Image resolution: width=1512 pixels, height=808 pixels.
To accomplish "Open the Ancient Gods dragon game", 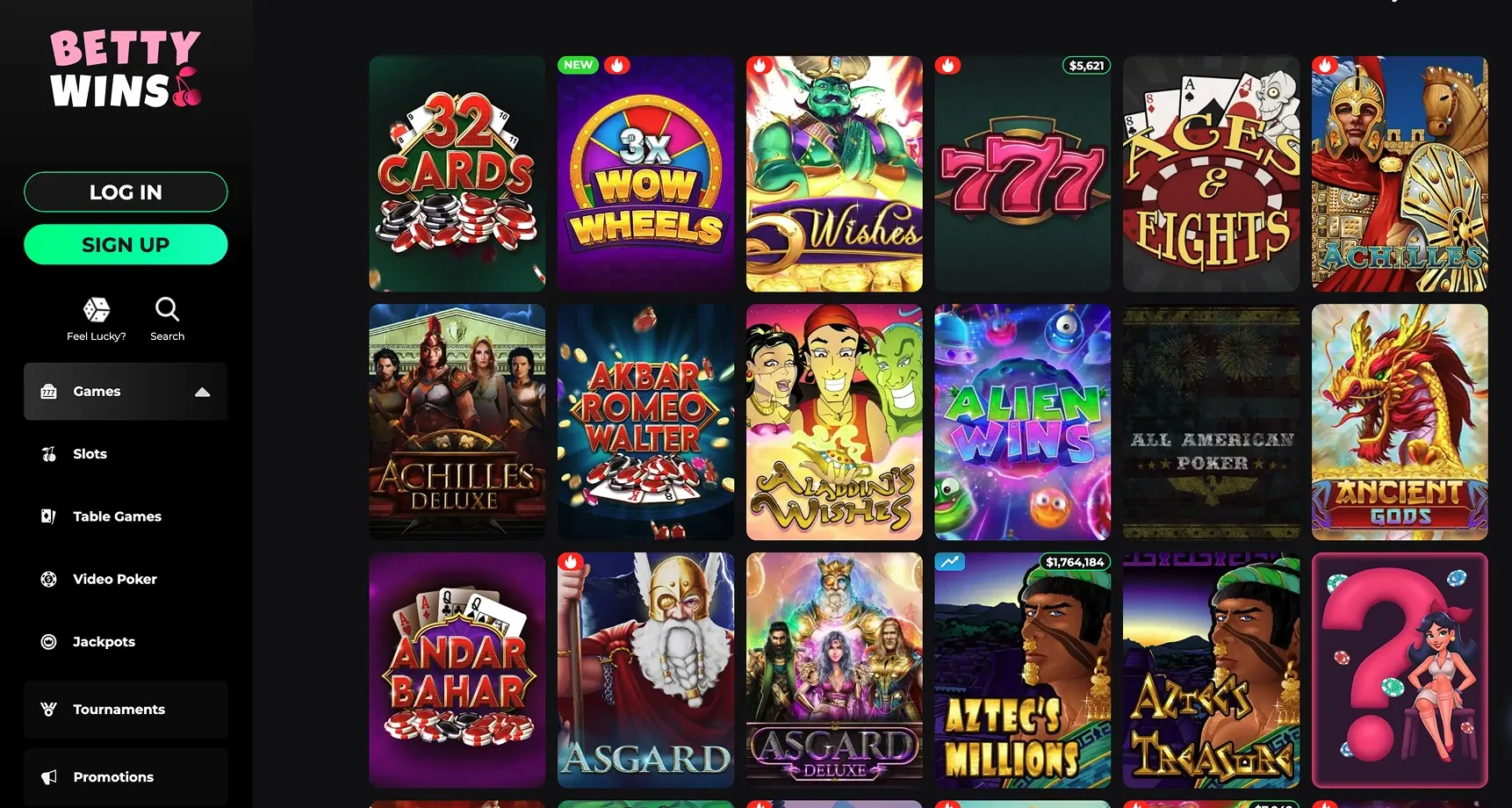I will click(1400, 422).
